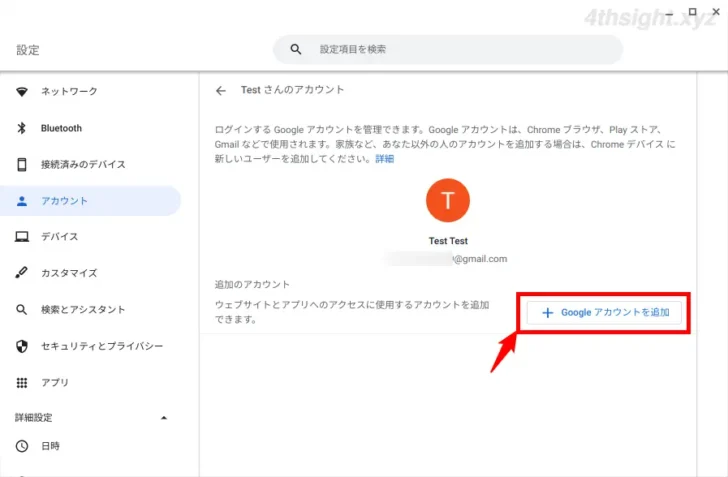Close the settings window
The height and width of the screenshot is (477, 728).
716,12
